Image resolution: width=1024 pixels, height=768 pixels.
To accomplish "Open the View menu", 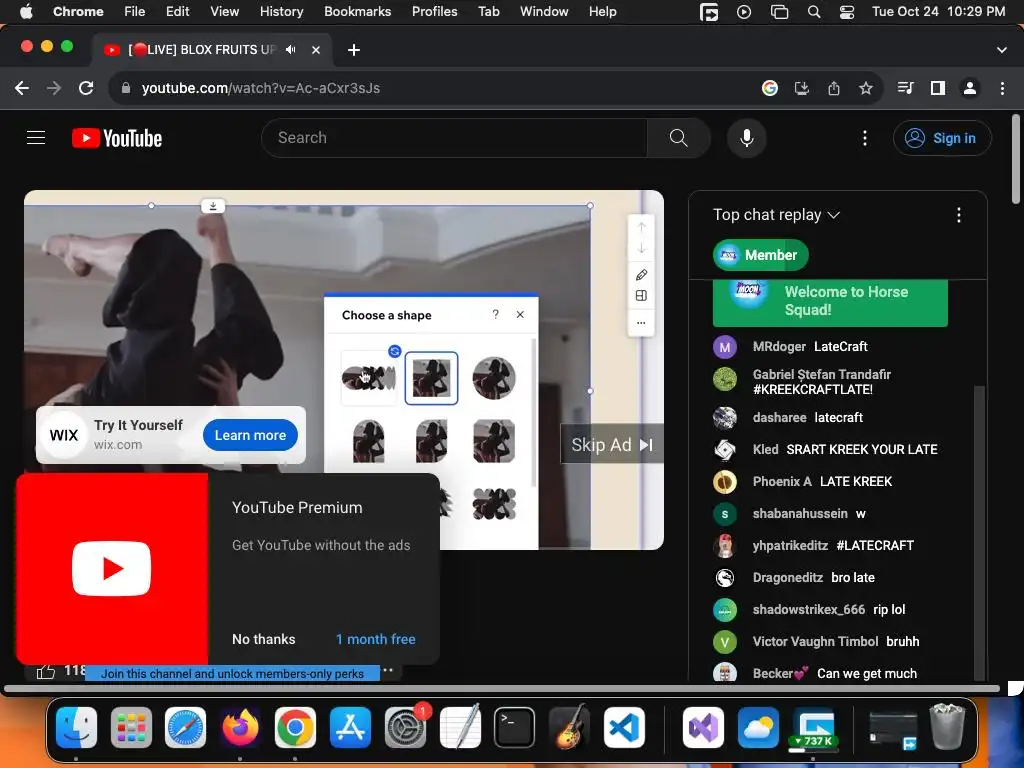I will point(224,12).
